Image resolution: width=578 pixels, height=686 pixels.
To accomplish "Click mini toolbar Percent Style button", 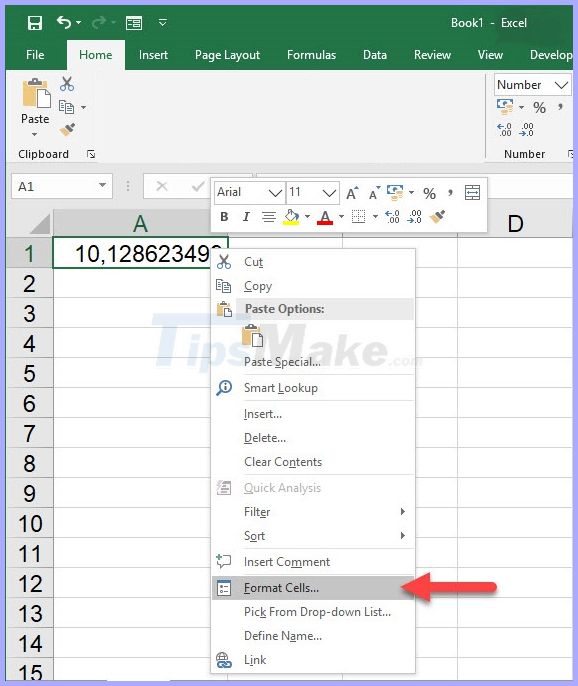I will (x=429, y=194).
